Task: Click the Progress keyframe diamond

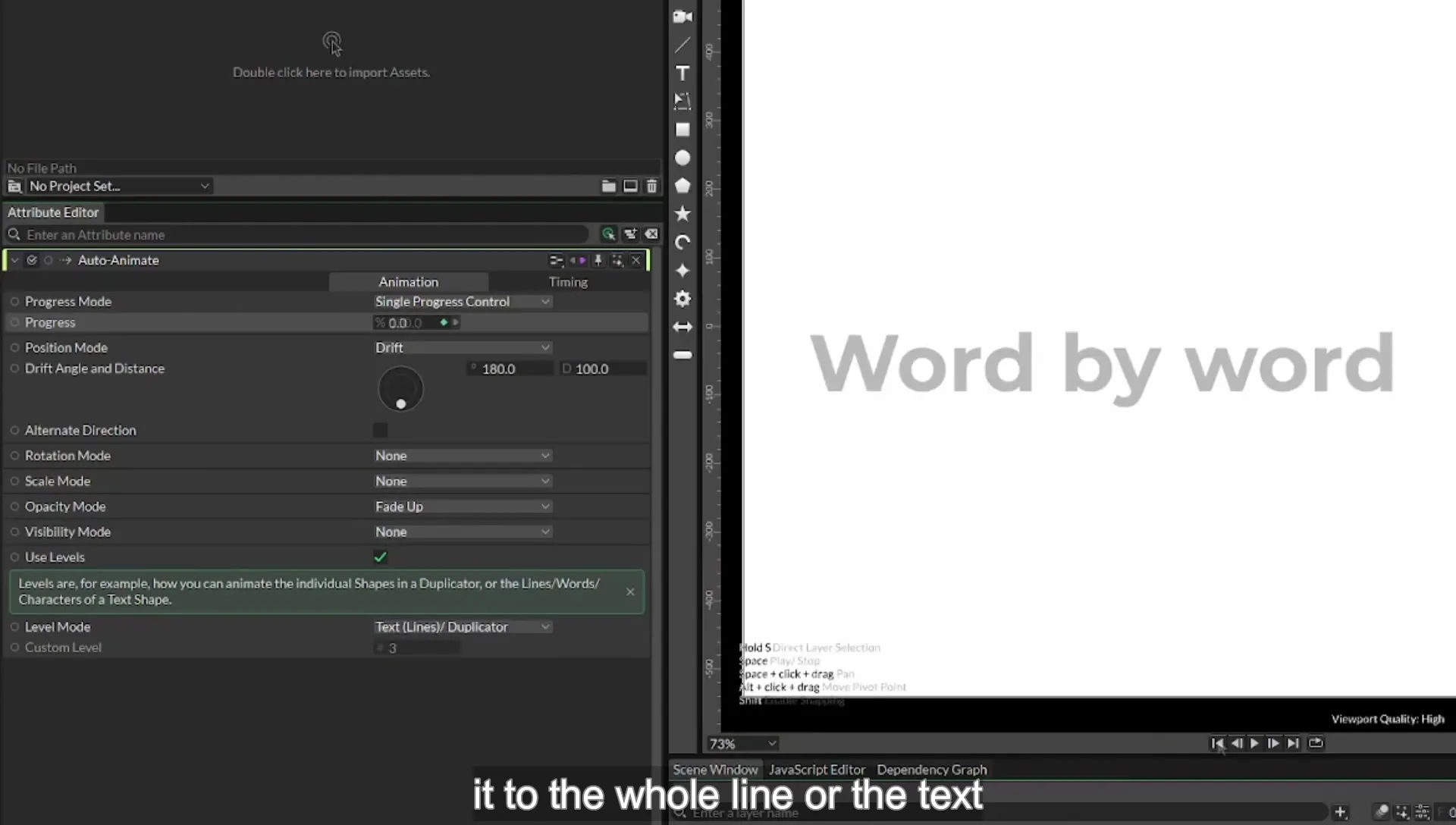Action: pos(444,322)
